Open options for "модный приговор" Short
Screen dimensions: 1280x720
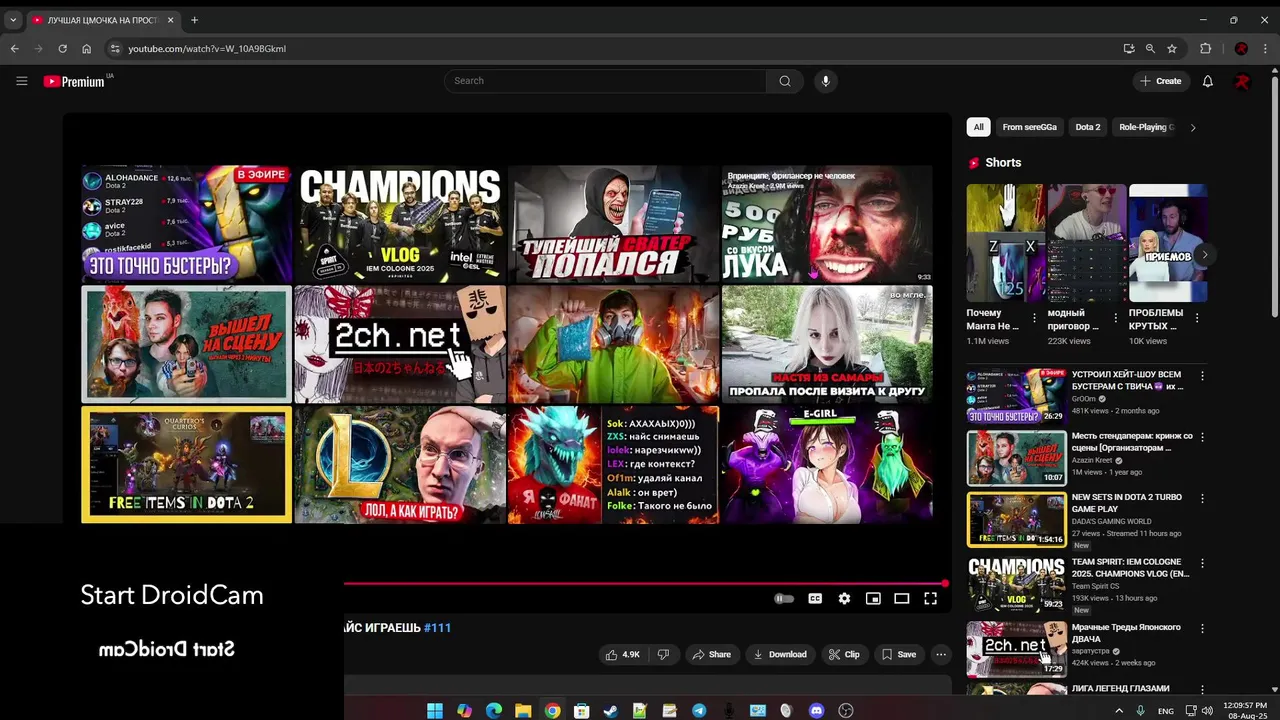click(1116, 318)
